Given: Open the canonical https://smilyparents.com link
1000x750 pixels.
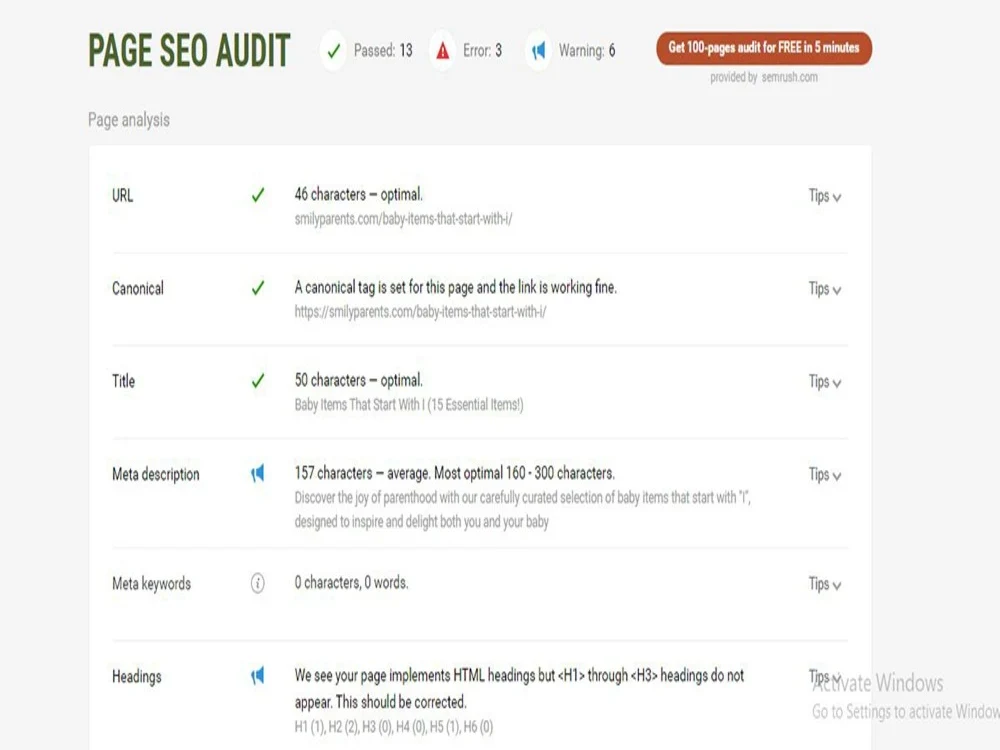Looking at the screenshot, I should click(420, 312).
